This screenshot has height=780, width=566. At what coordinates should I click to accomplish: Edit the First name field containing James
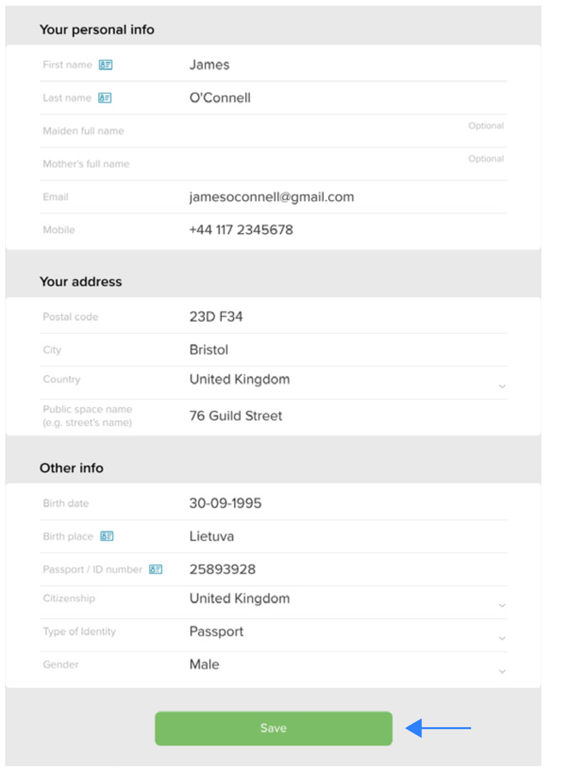point(274,65)
